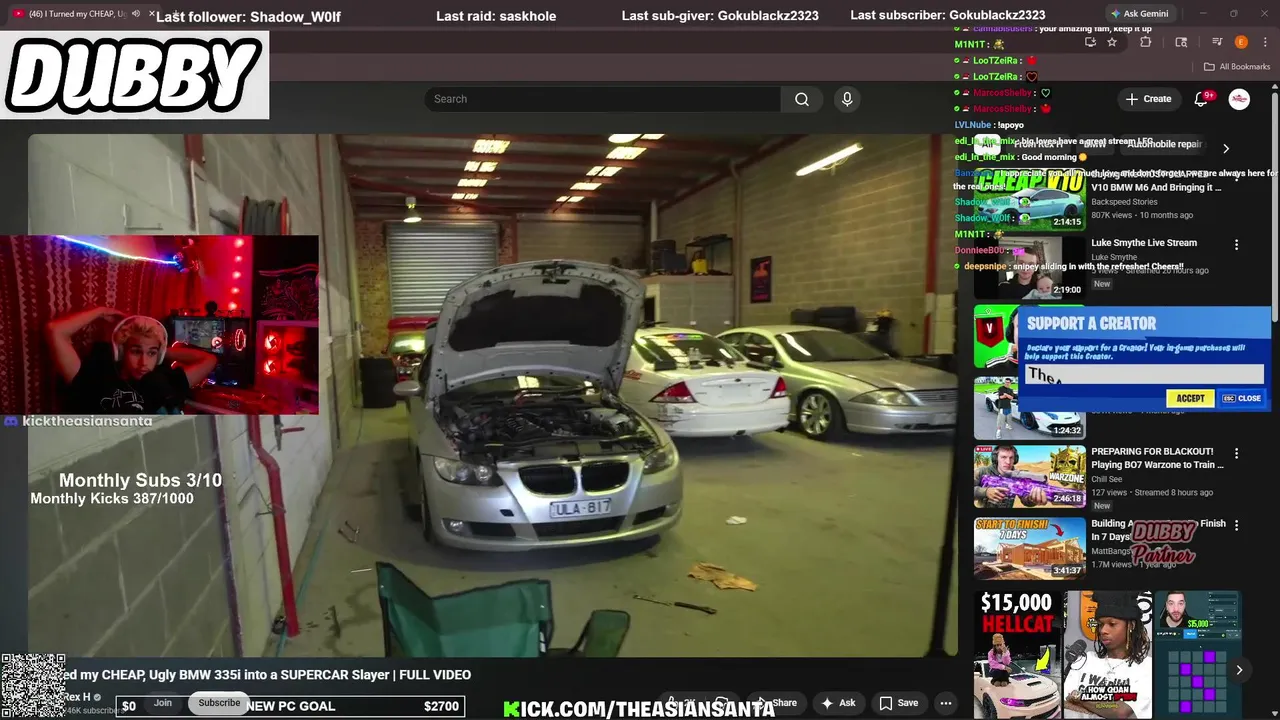Select the 'Automobile repair' filter chip
This screenshot has width=1280, height=720.
pos(1164,144)
